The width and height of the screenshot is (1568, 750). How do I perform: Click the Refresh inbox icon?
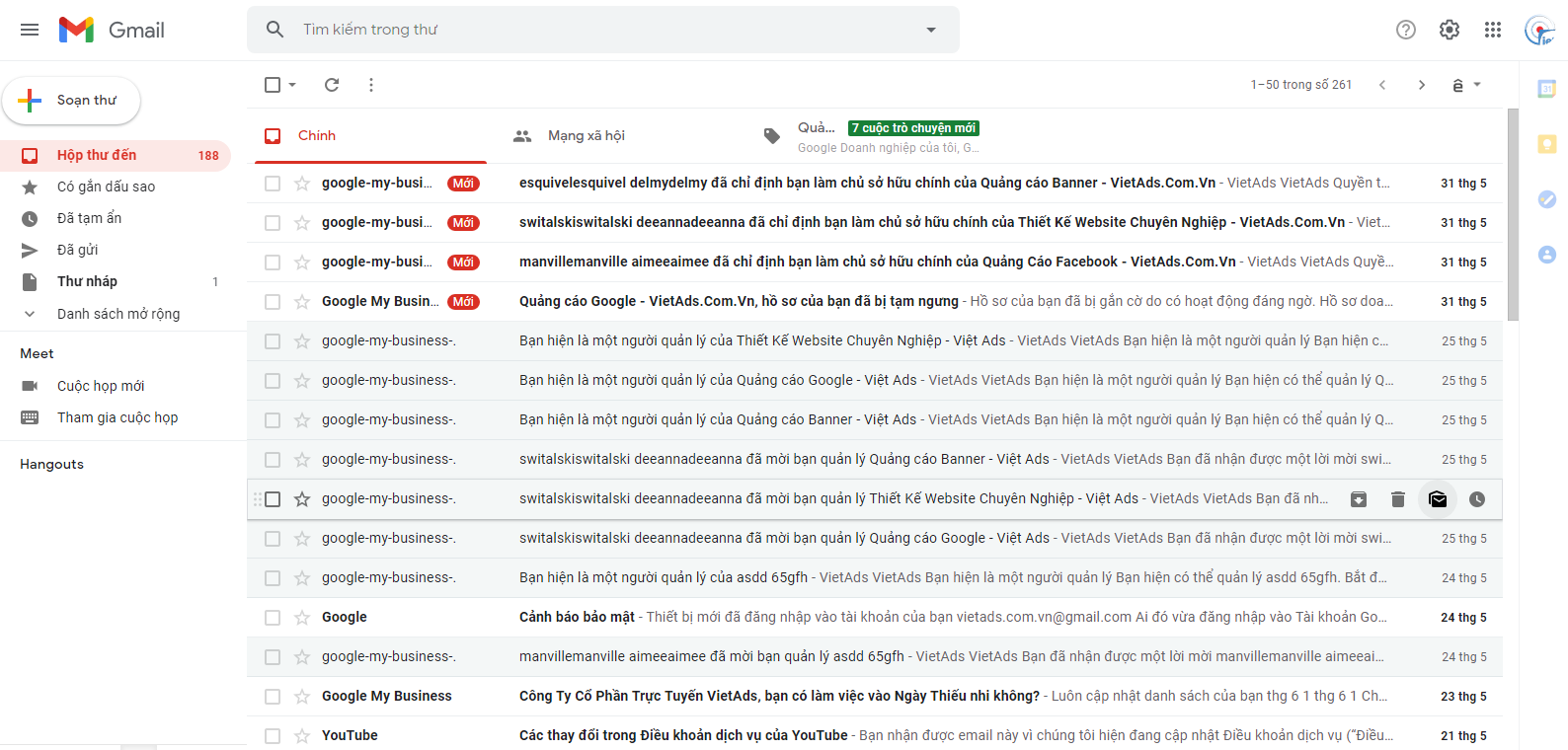point(332,85)
